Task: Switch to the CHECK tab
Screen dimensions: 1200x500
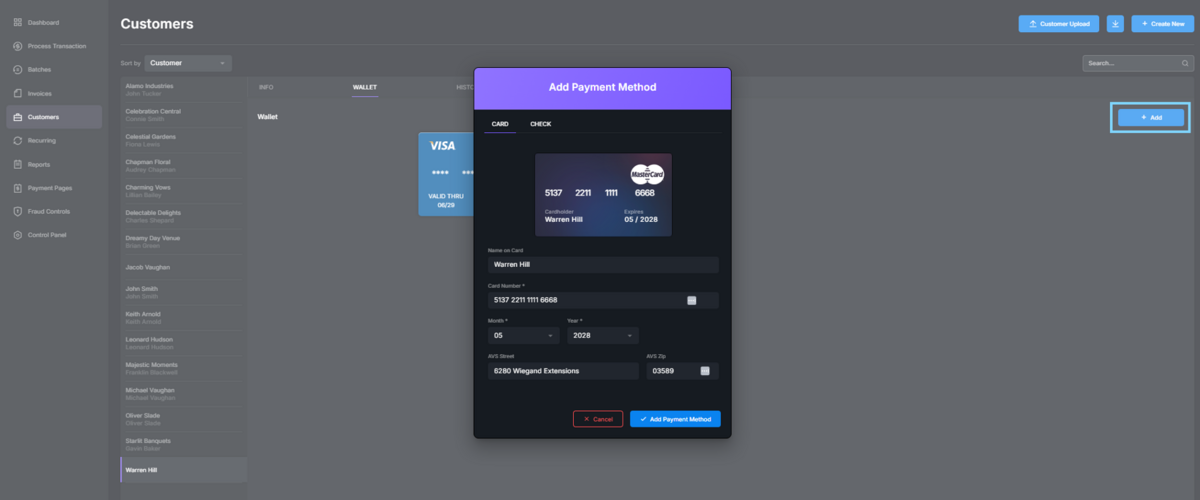Action: click(x=540, y=124)
